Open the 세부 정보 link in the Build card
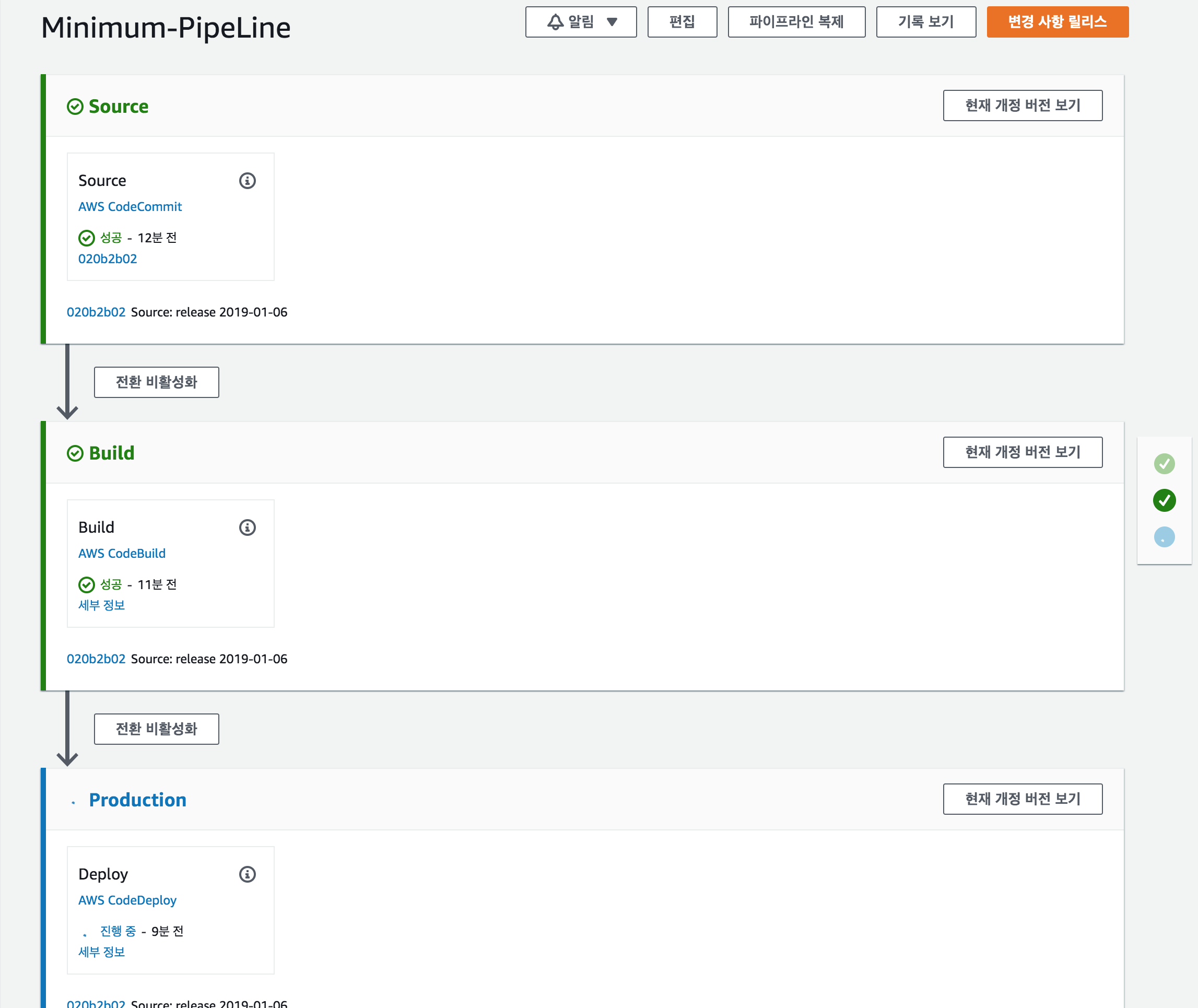 tap(101, 605)
